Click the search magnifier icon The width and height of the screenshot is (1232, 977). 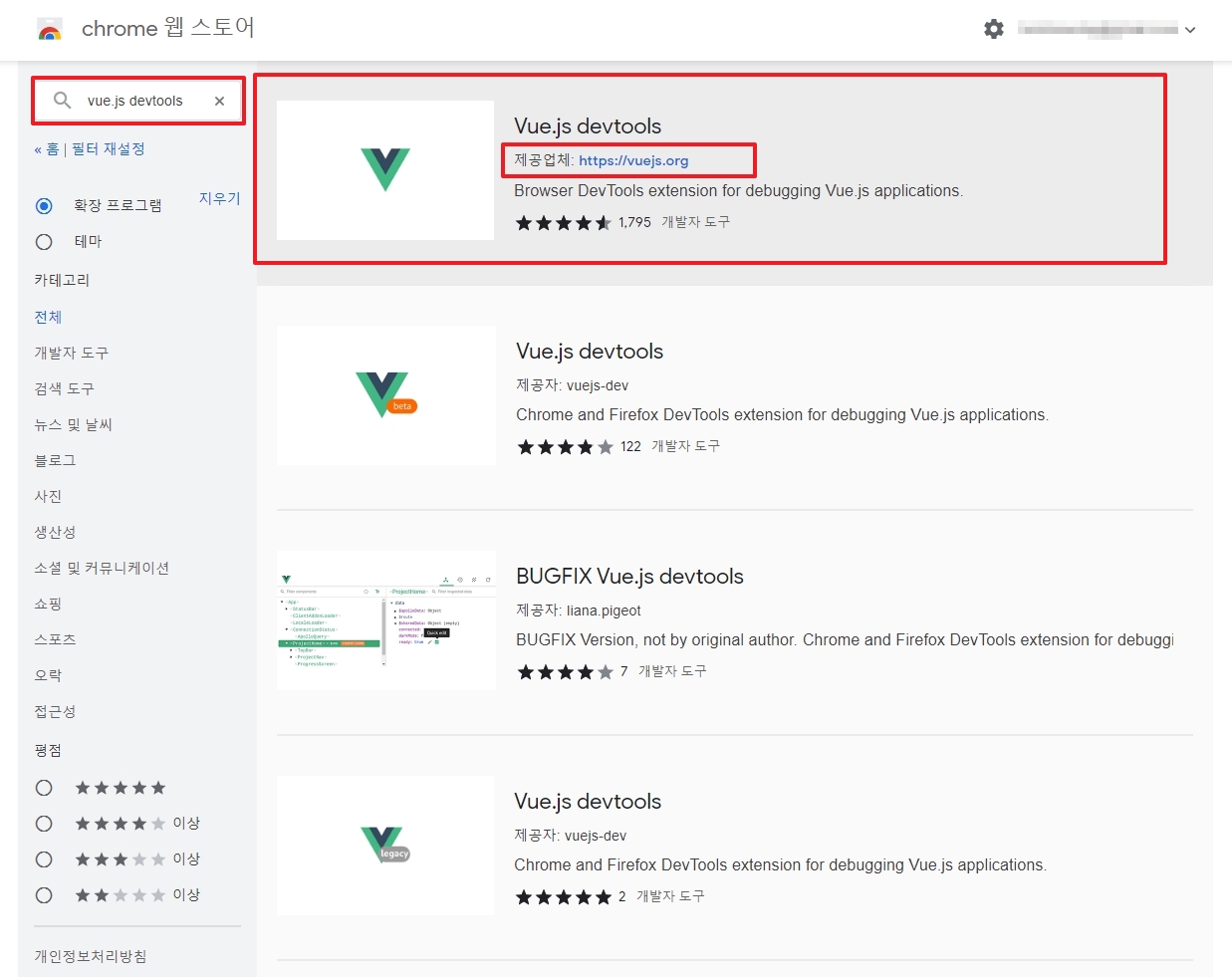(x=62, y=101)
